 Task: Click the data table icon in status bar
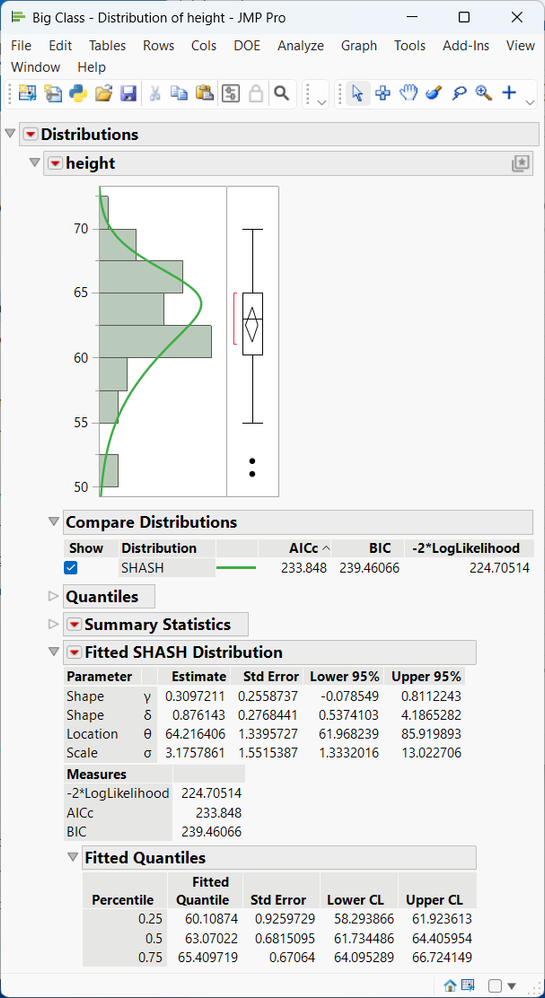pyautogui.click(x=467, y=985)
